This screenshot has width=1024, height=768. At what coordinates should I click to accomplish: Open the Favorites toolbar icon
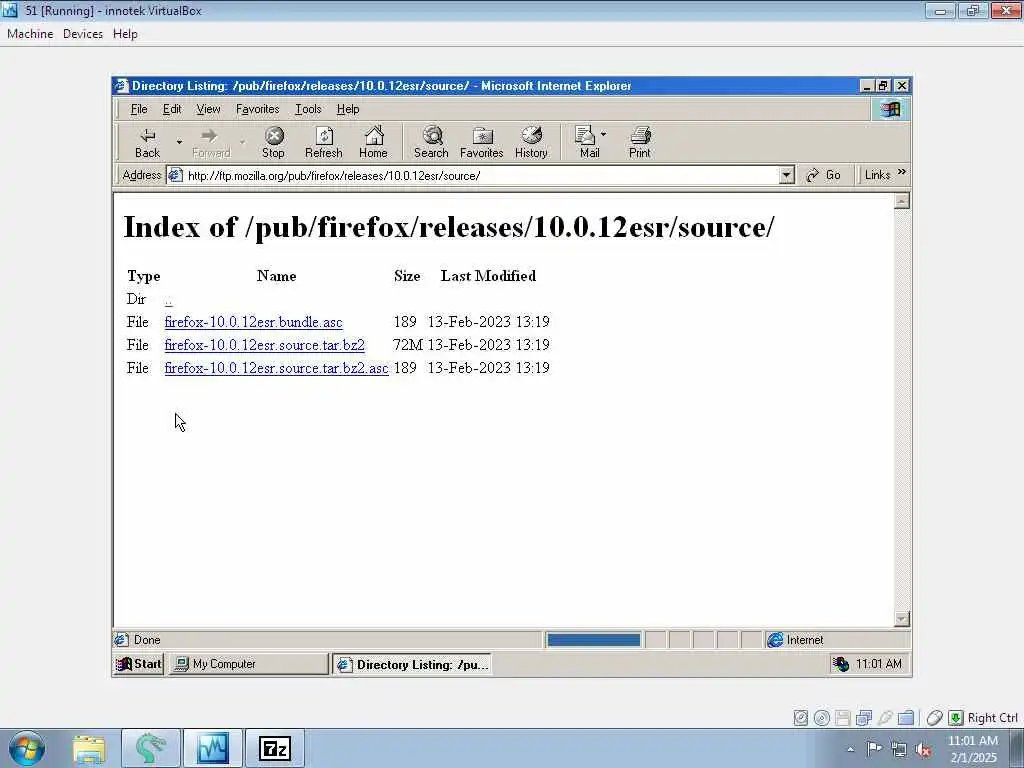coord(481,142)
